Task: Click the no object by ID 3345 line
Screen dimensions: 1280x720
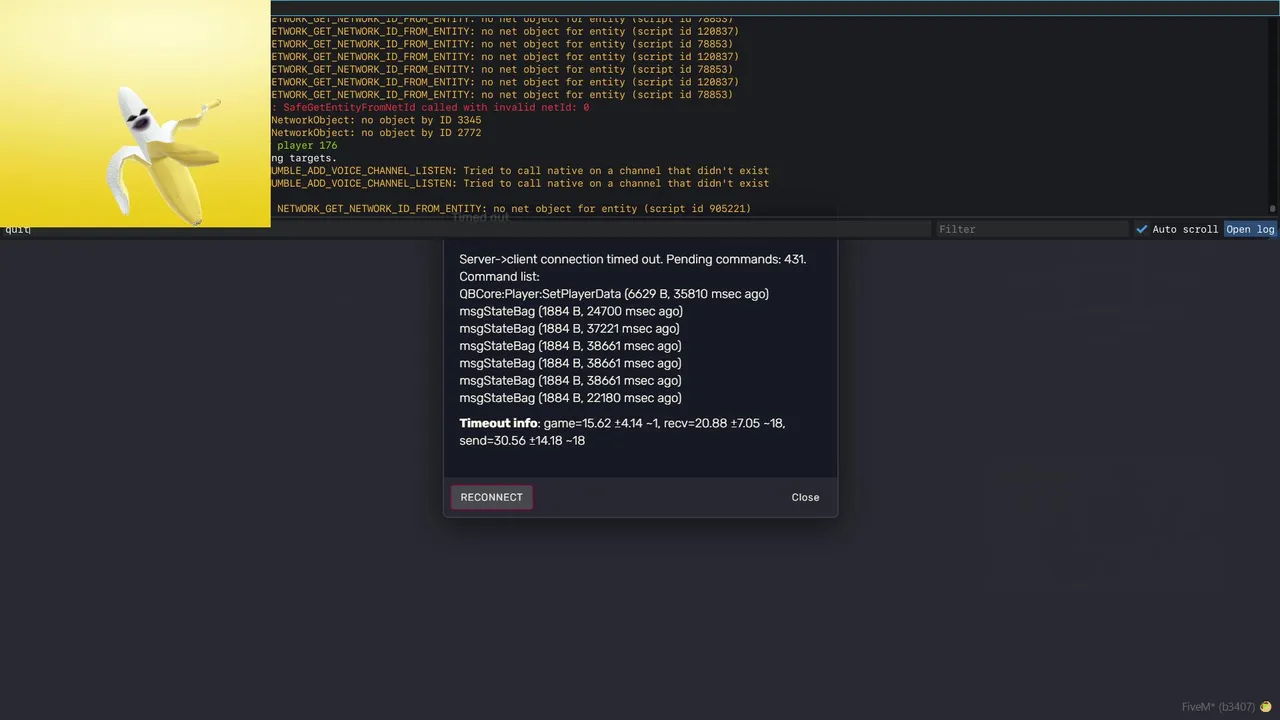Action: pos(376,120)
